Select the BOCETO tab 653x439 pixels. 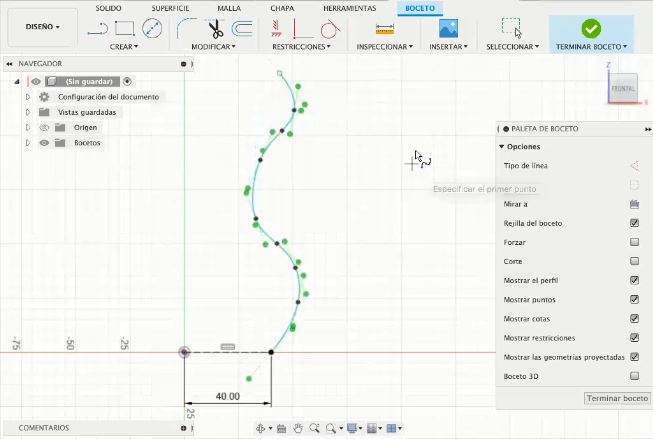click(420, 8)
